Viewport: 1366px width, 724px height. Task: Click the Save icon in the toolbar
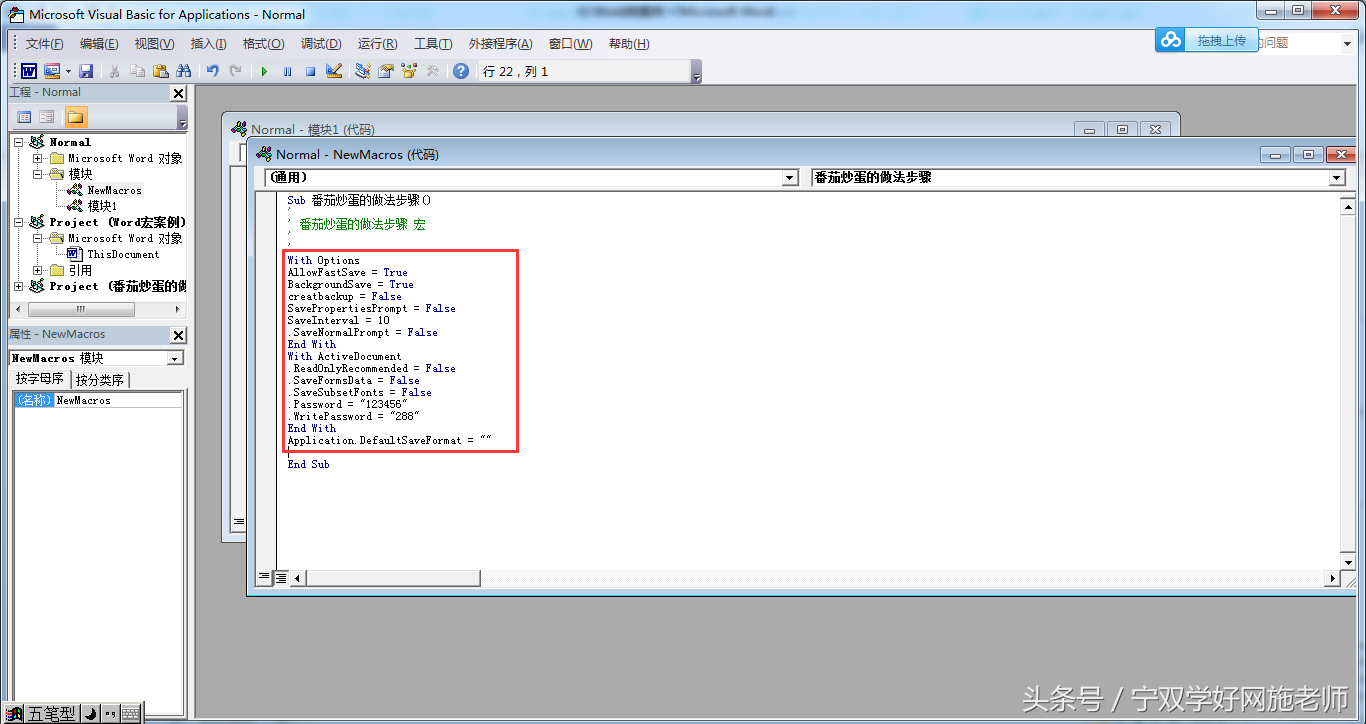coord(86,71)
